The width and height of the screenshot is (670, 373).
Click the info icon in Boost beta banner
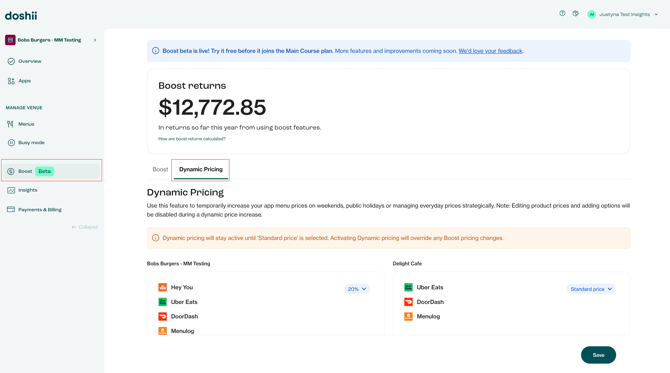(156, 51)
